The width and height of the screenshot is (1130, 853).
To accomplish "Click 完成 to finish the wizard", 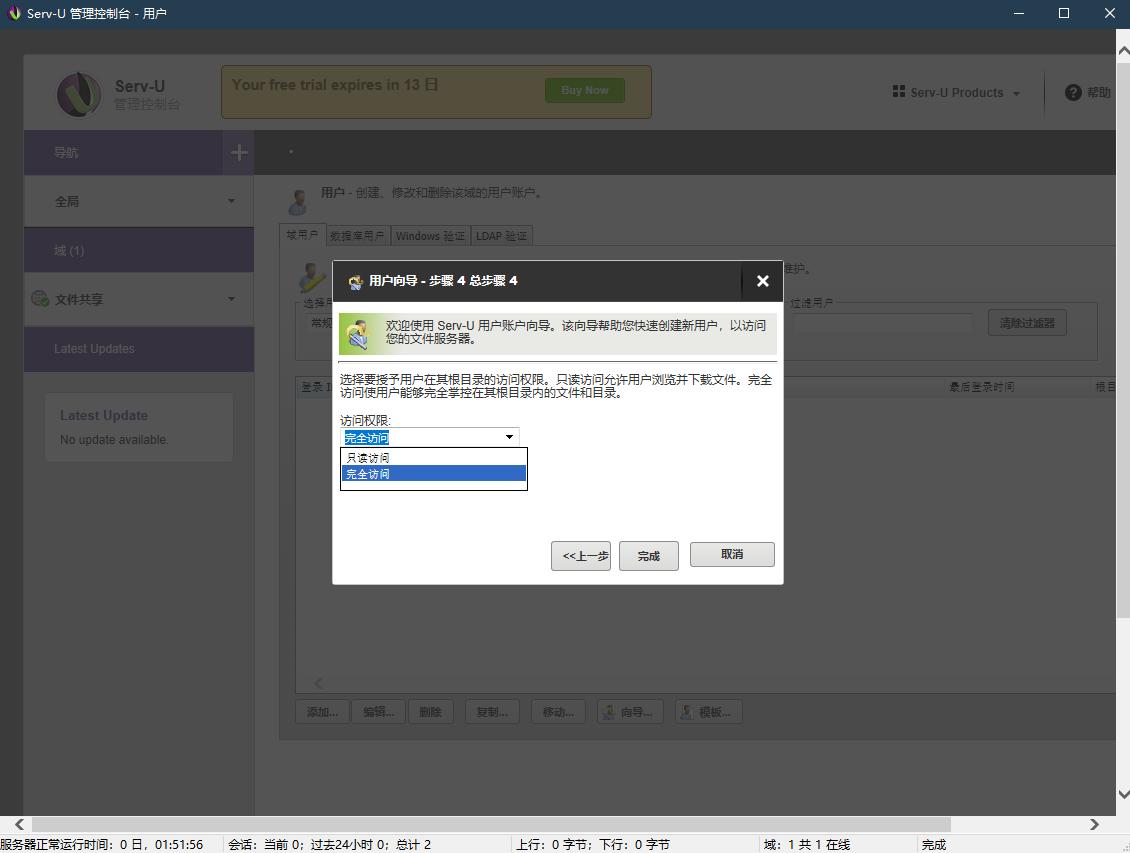I will click(648, 556).
